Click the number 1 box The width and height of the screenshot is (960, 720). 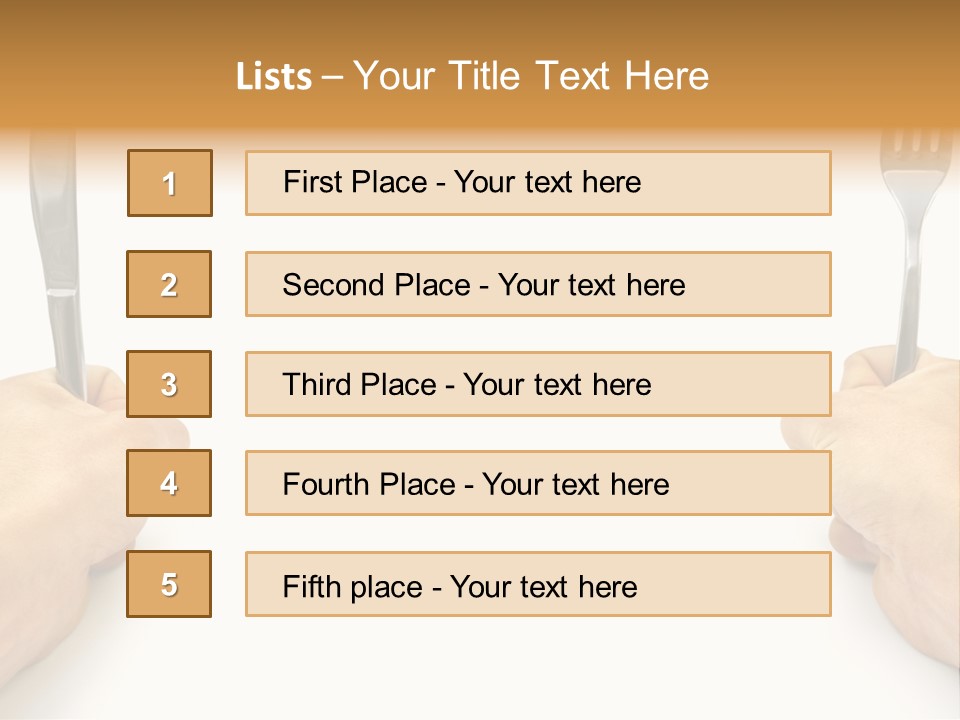pyautogui.click(x=170, y=183)
